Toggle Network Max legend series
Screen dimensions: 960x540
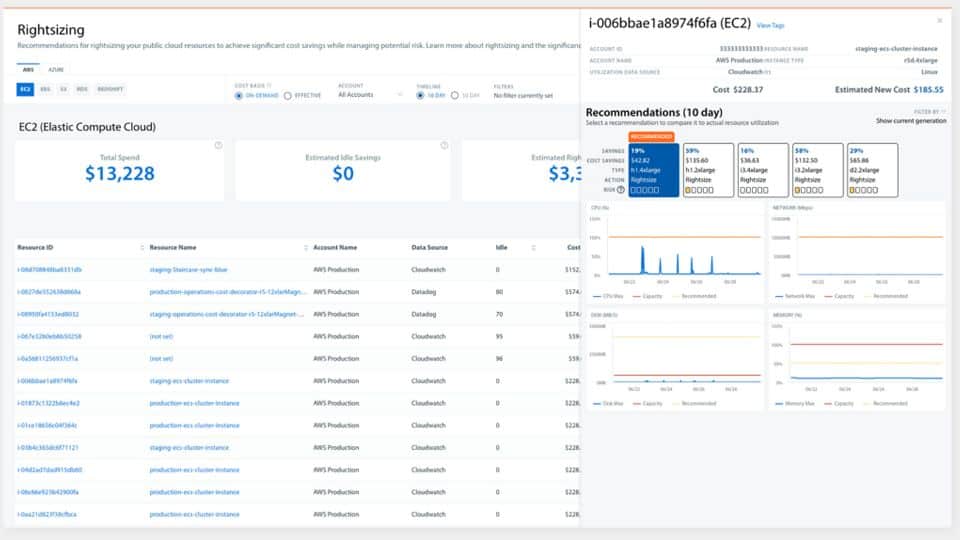pyautogui.click(x=795, y=296)
